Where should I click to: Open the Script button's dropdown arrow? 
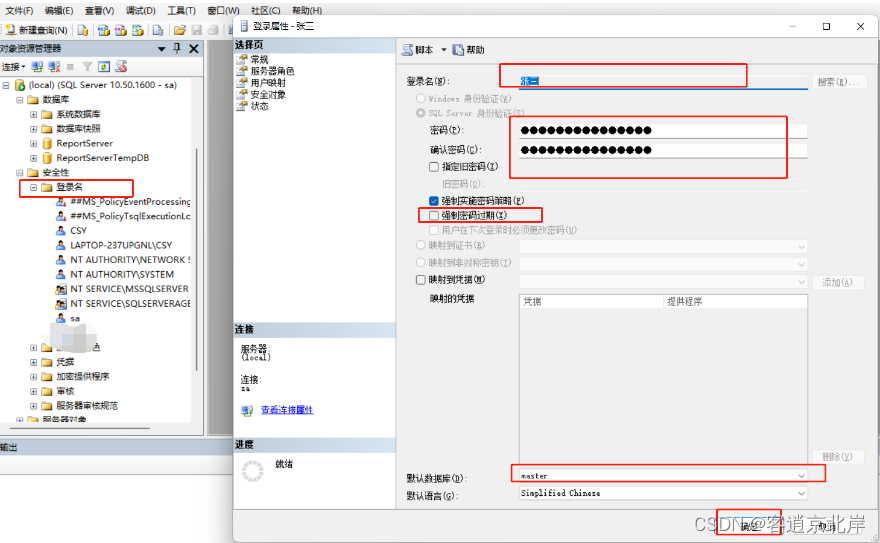(x=444, y=50)
